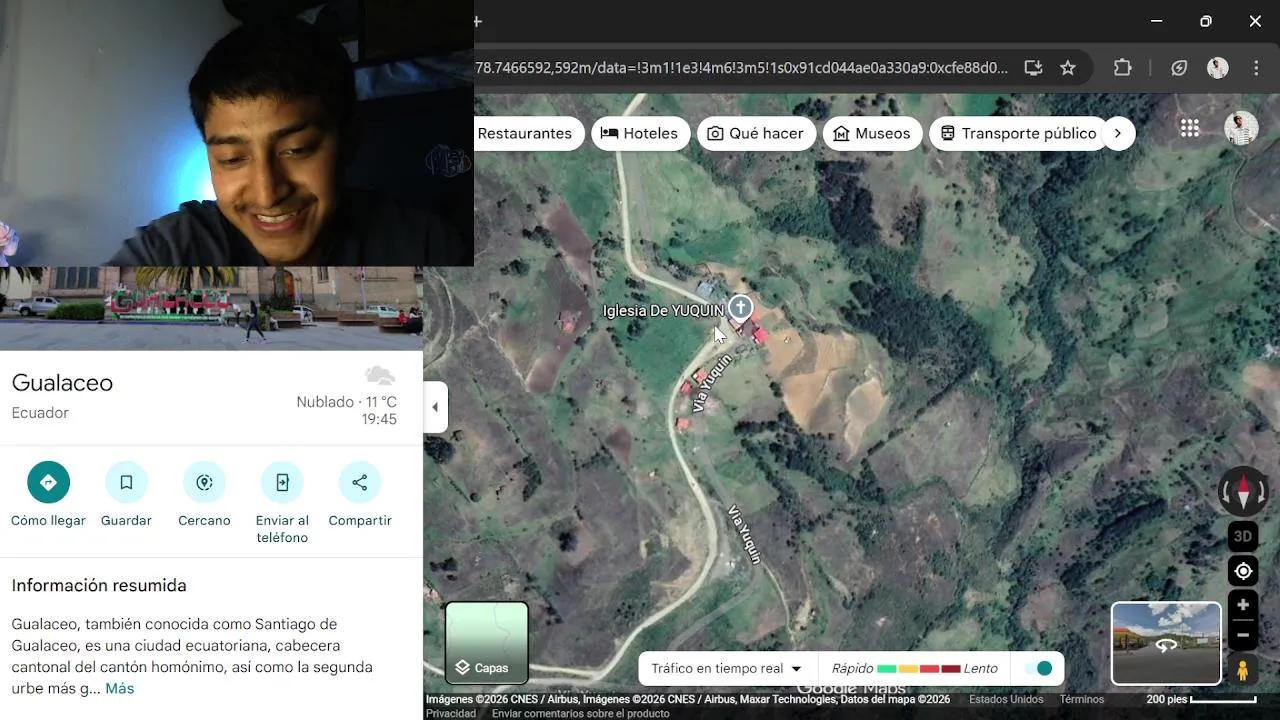This screenshot has height=720, width=1280.
Task: Switch map to 3D view
Action: click(1243, 536)
